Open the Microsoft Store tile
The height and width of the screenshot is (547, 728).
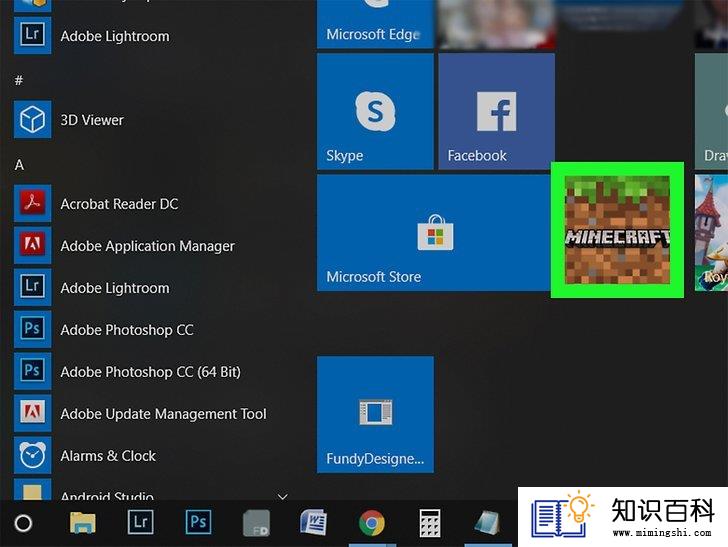coord(434,233)
